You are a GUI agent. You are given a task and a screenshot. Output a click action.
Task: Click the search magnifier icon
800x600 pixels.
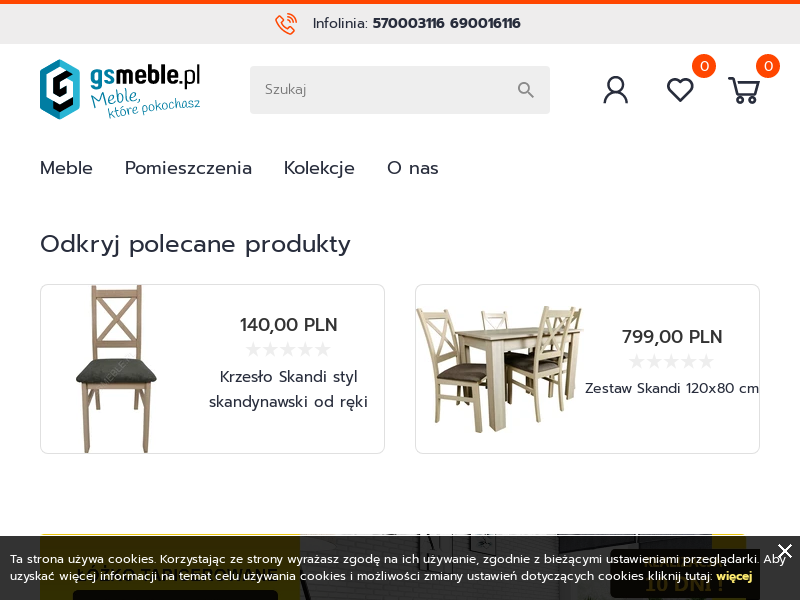(526, 90)
